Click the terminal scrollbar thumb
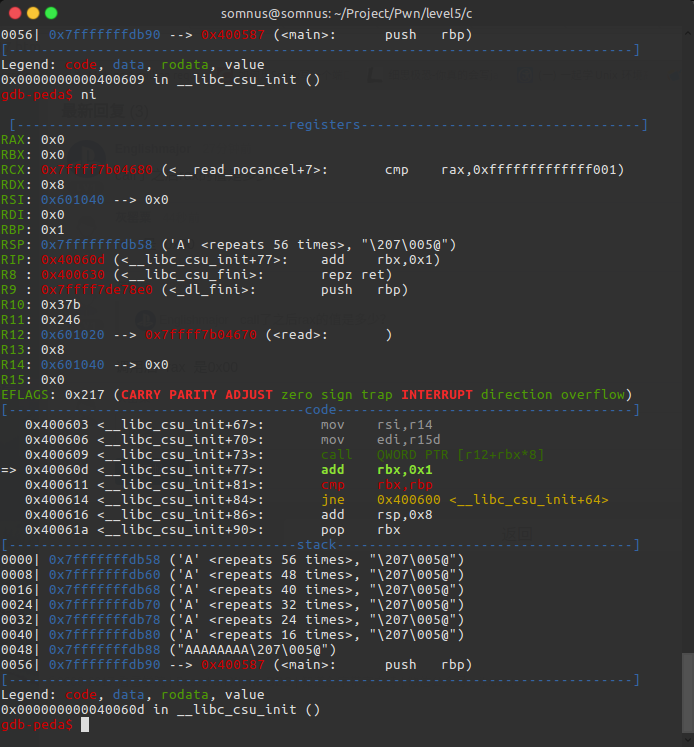 [x=688, y=692]
